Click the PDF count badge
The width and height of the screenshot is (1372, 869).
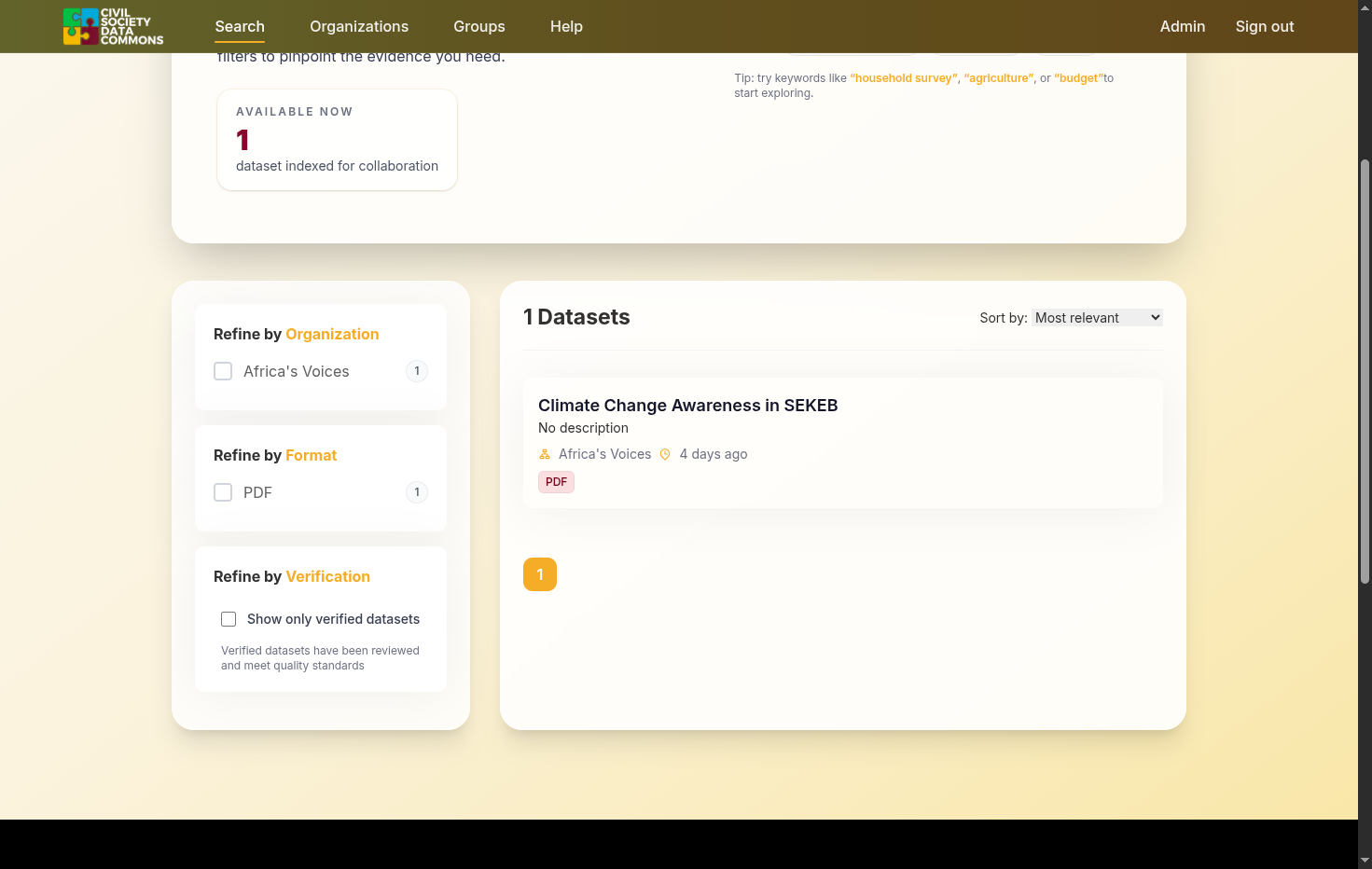tap(417, 492)
